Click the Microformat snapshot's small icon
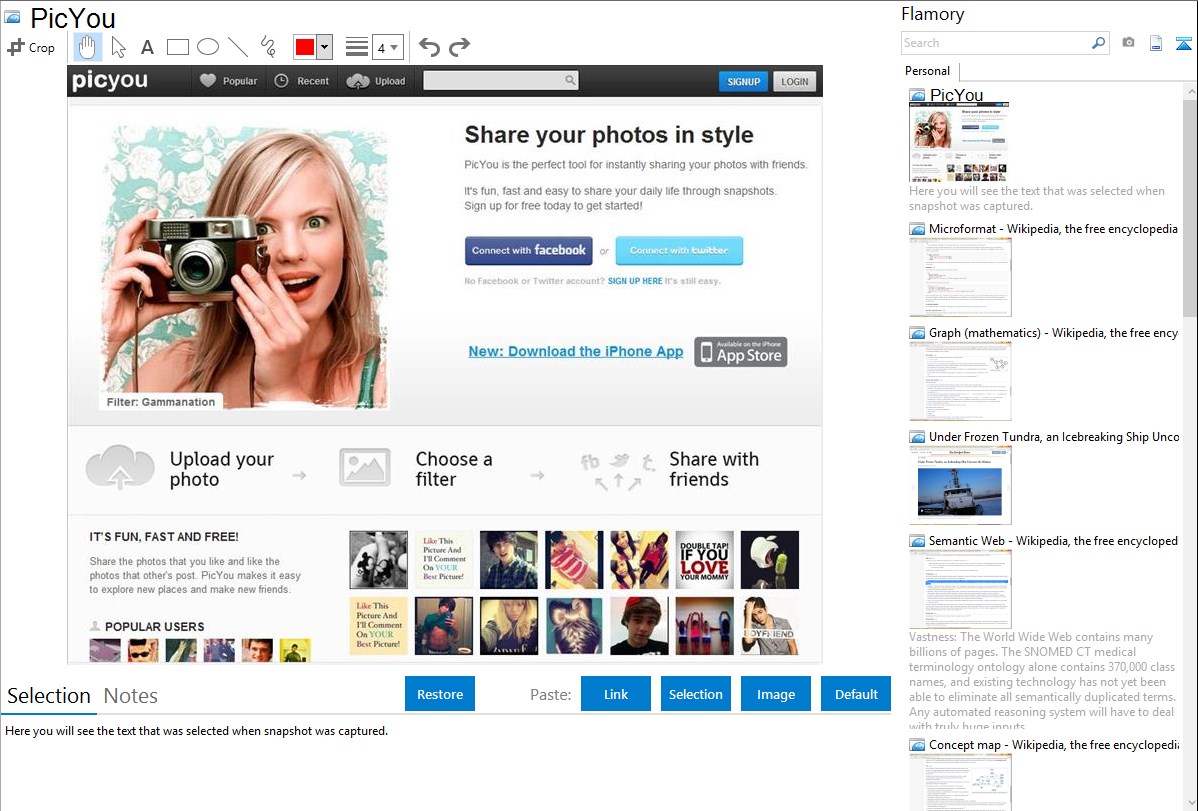 click(917, 229)
